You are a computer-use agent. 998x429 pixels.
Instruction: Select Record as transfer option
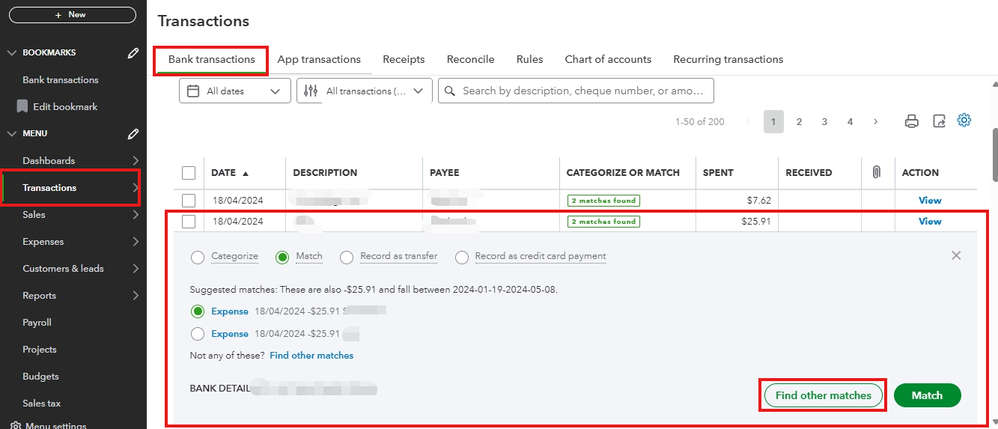tap(347, 257)
